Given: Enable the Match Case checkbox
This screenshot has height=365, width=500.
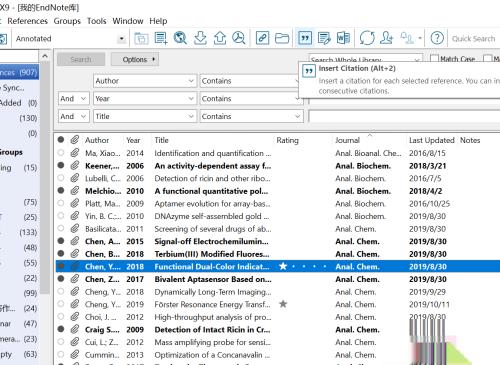Looking at the screenshot, I should point(434,59).
